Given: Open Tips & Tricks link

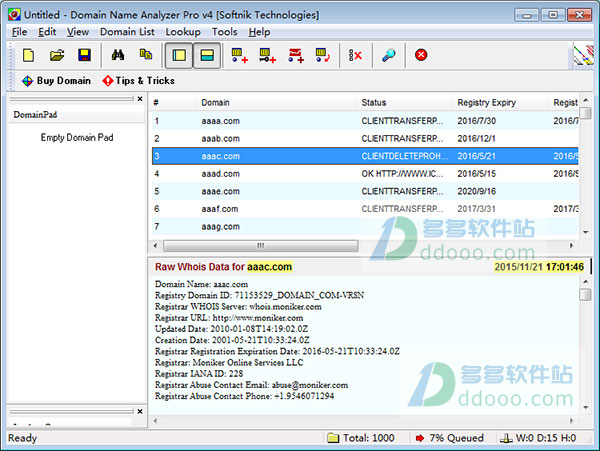Looking at the screenshot, I should [x=139, y=81].
